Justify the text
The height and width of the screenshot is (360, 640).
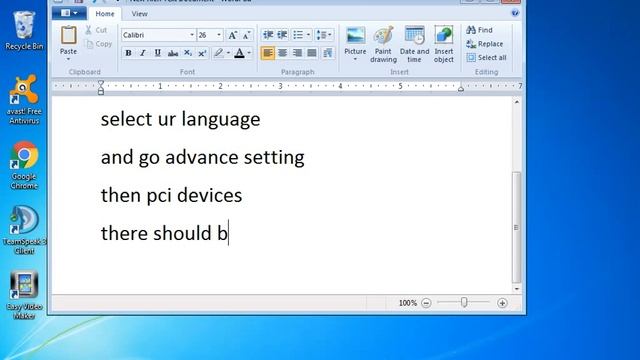312,53
